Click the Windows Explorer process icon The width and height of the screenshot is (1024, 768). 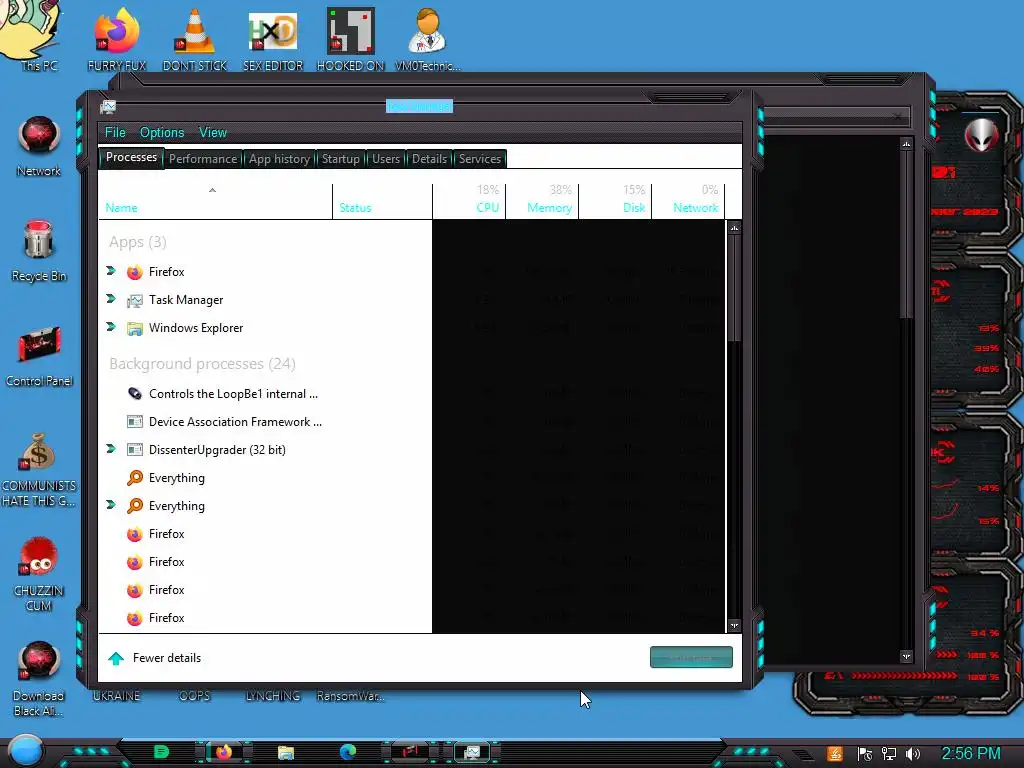135,328
